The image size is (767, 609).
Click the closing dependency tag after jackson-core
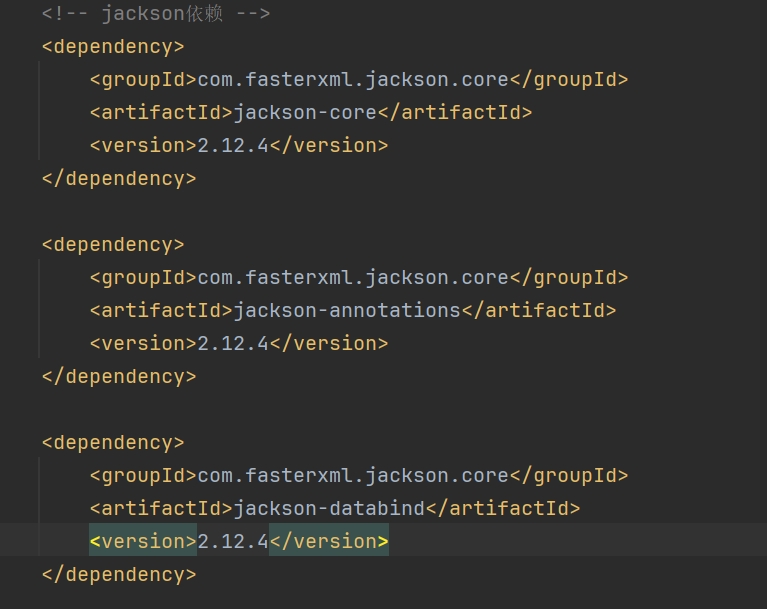click(x=119, y=179)
